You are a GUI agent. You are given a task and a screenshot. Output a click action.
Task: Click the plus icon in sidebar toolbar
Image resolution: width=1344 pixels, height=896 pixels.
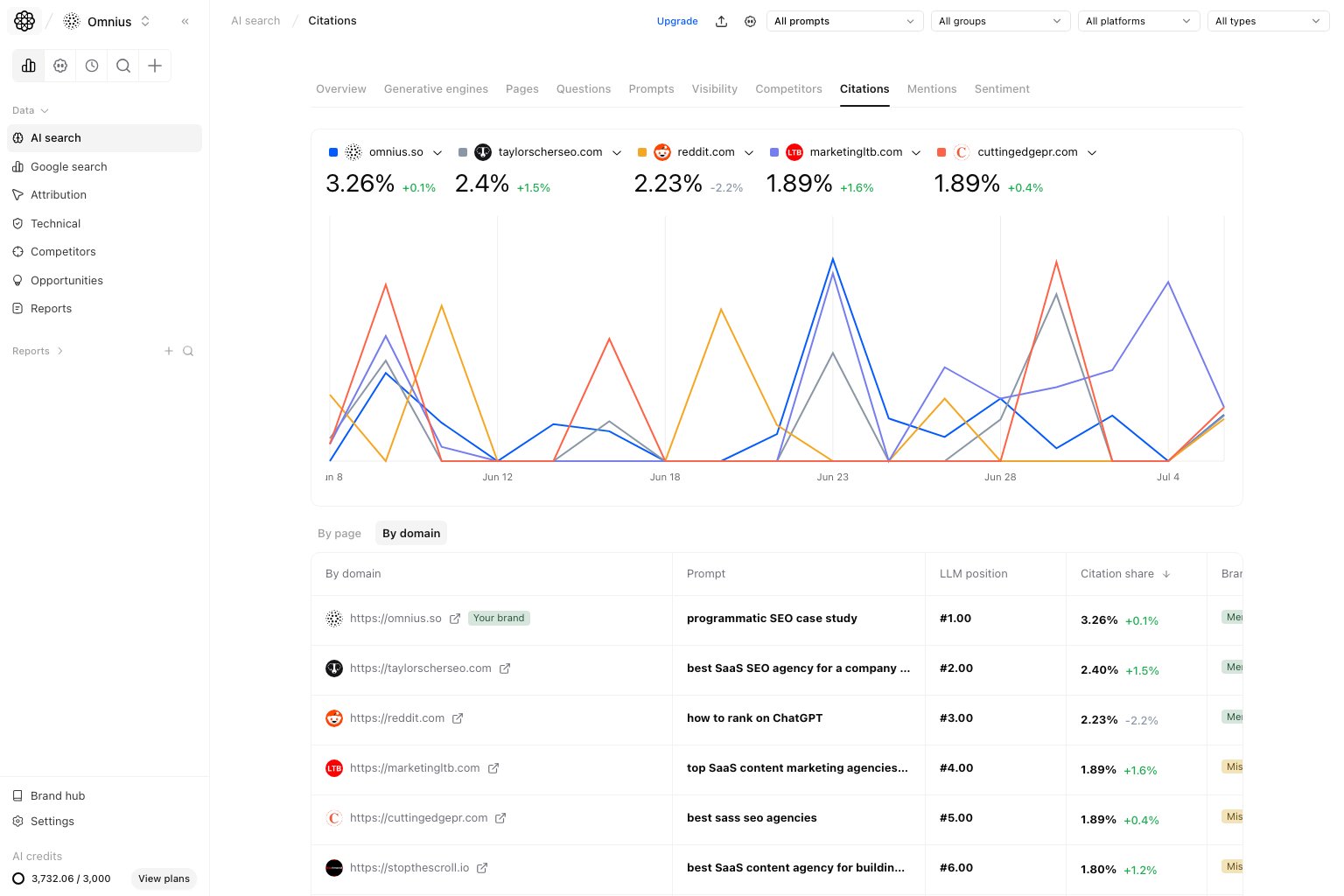pos(155,66)
